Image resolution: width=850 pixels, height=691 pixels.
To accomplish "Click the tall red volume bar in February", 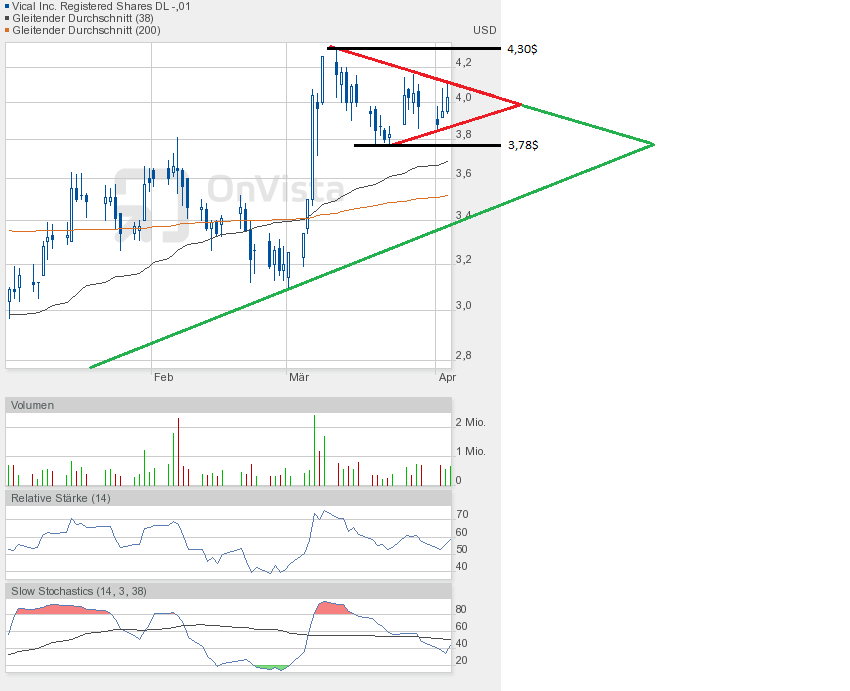I will pyautogui.click(x=178, y=451).
